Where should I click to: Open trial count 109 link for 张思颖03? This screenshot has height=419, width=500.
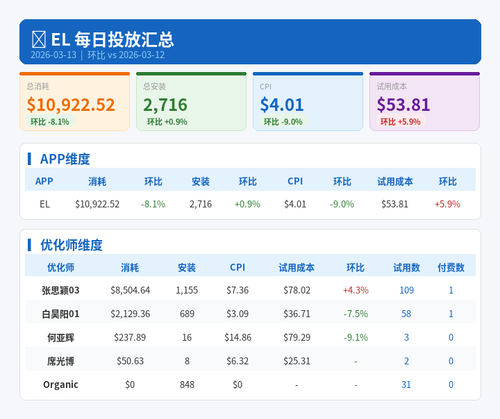click(x=407, y=290)
